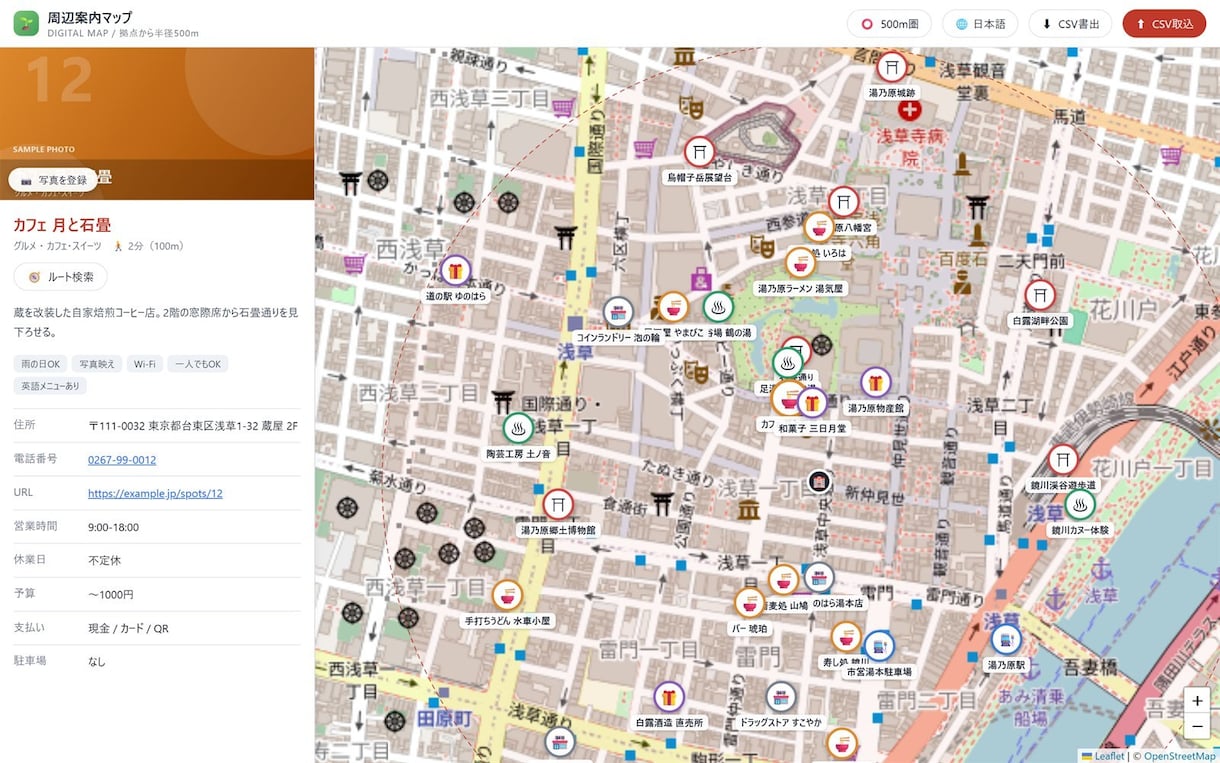Click the 蕎麦処 山鳩 noodle marker
The width and height of the screenshot is (1220, 763).
(x=783, y=580)
